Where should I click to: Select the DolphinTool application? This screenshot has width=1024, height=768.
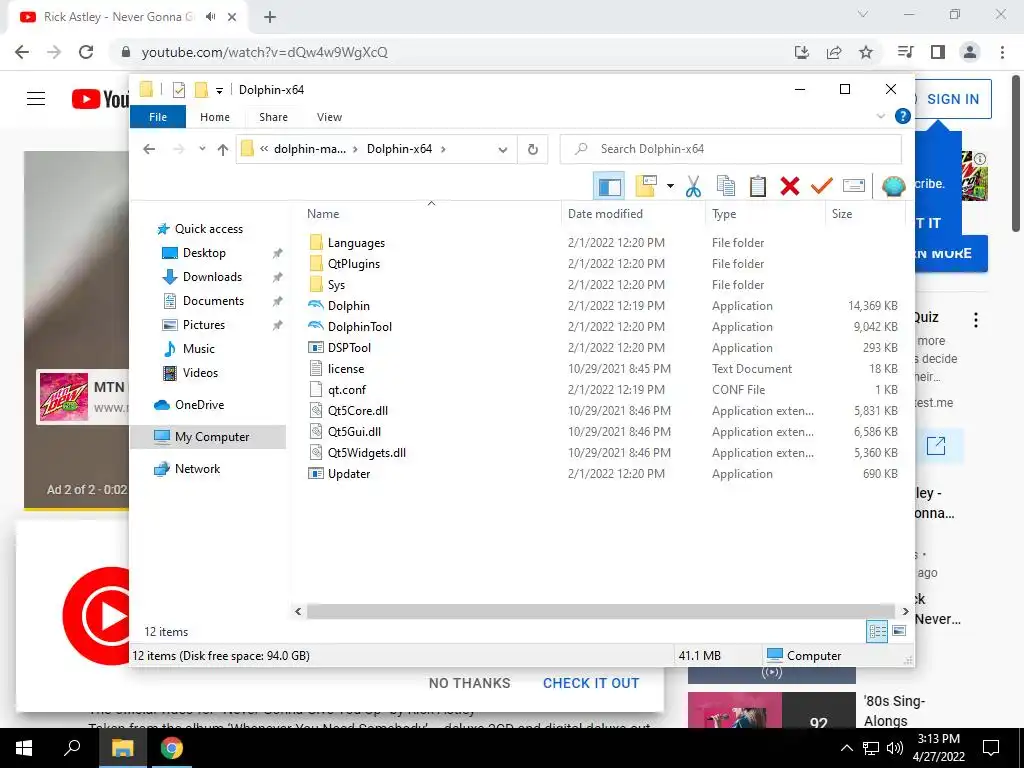click(x=360, y=327)
